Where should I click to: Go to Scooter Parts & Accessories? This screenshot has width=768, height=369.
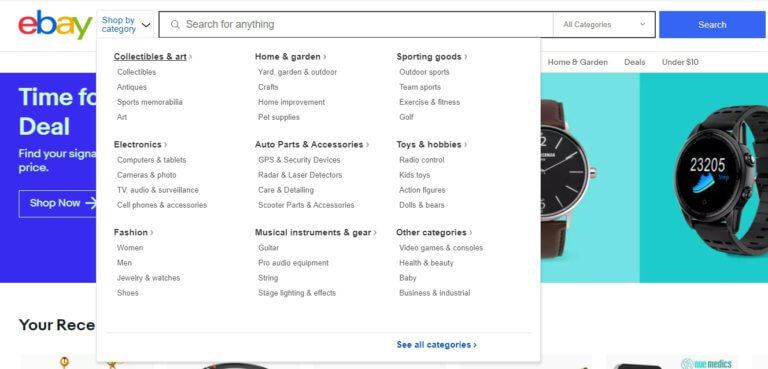coord(306,205)
